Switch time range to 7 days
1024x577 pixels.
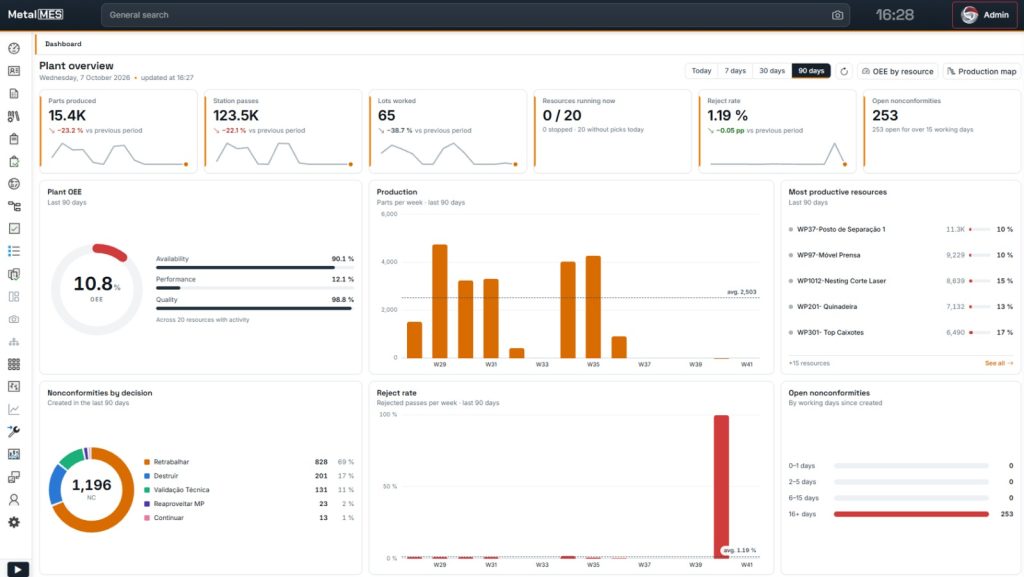(x=735, y=70)
